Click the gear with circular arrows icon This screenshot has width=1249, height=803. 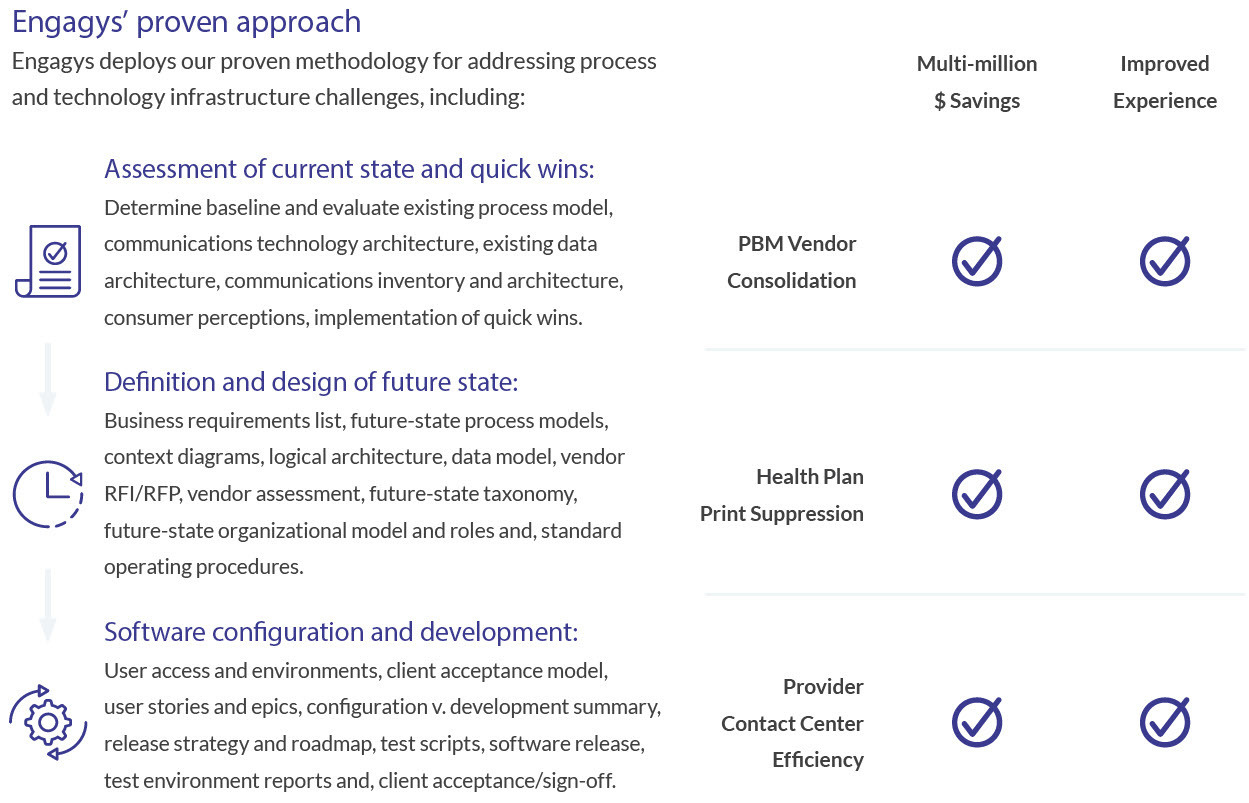[48, 722]
